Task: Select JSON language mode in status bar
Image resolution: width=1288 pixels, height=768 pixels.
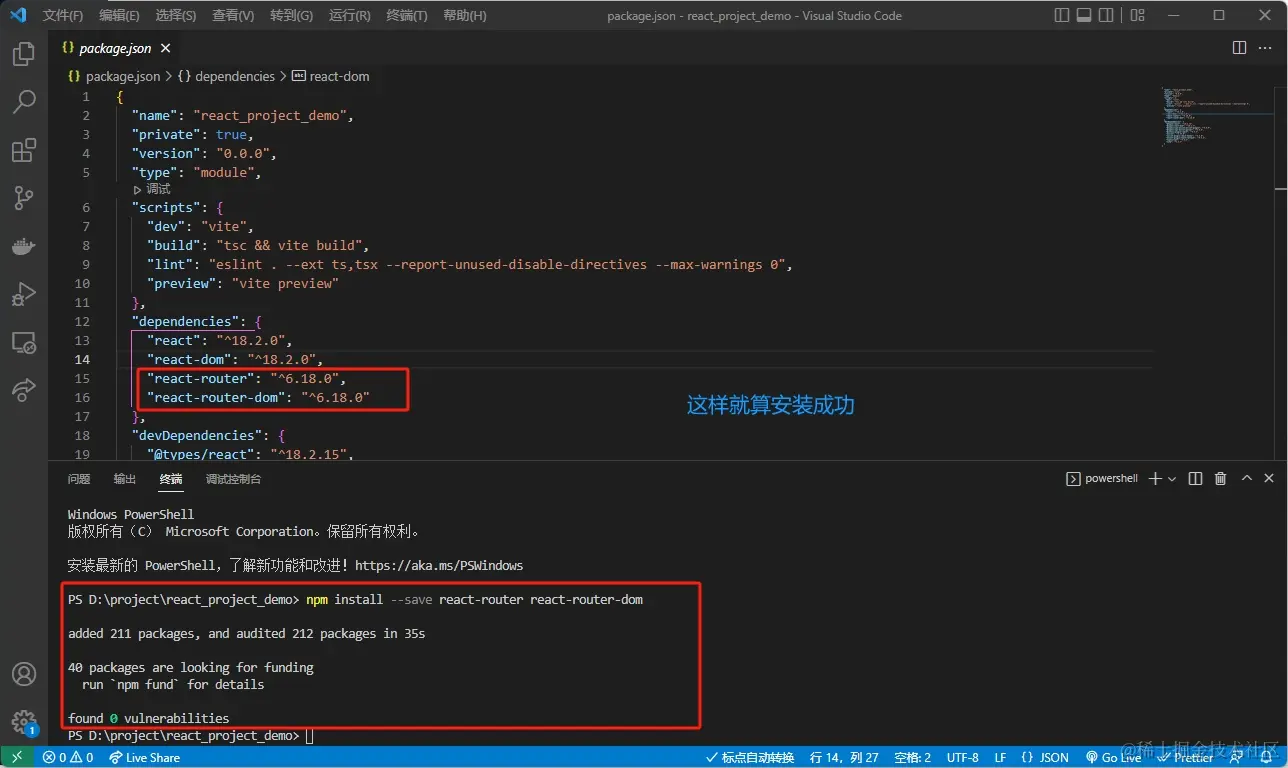Action: coord(1045,757)
